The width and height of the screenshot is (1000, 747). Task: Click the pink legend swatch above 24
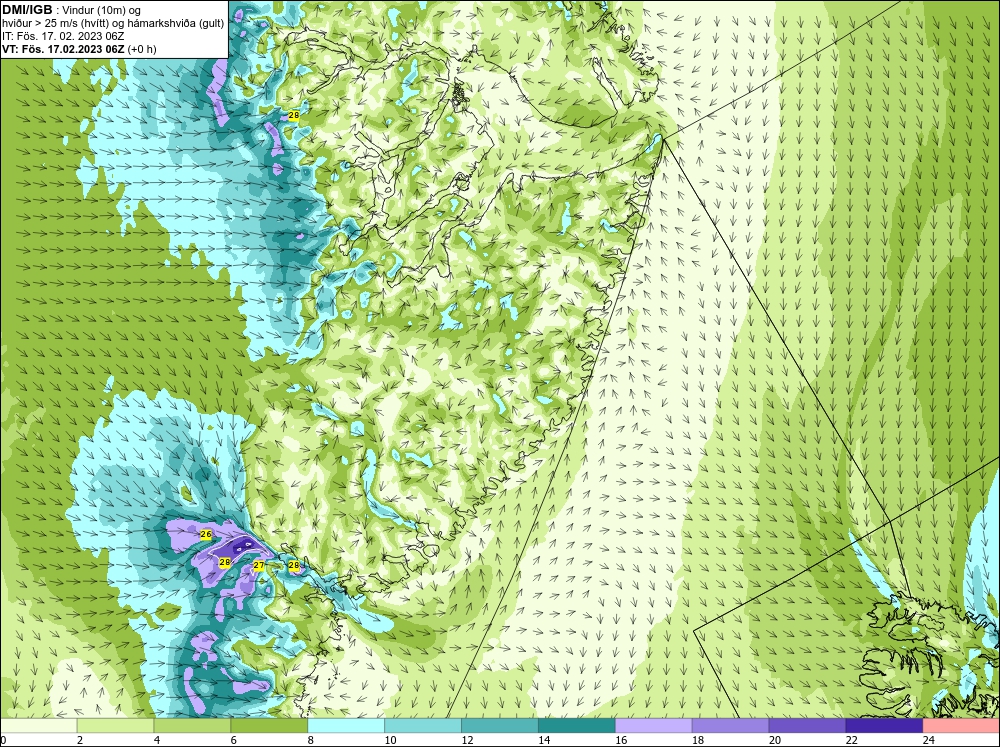(961, 726)
